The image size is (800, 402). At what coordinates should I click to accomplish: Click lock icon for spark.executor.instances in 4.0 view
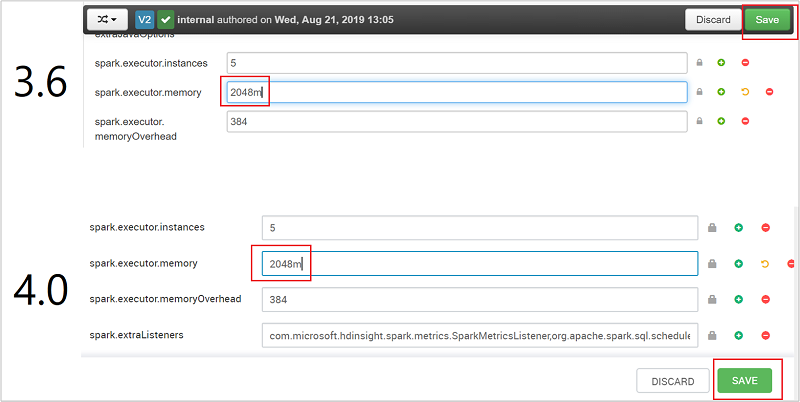point(712,228)
